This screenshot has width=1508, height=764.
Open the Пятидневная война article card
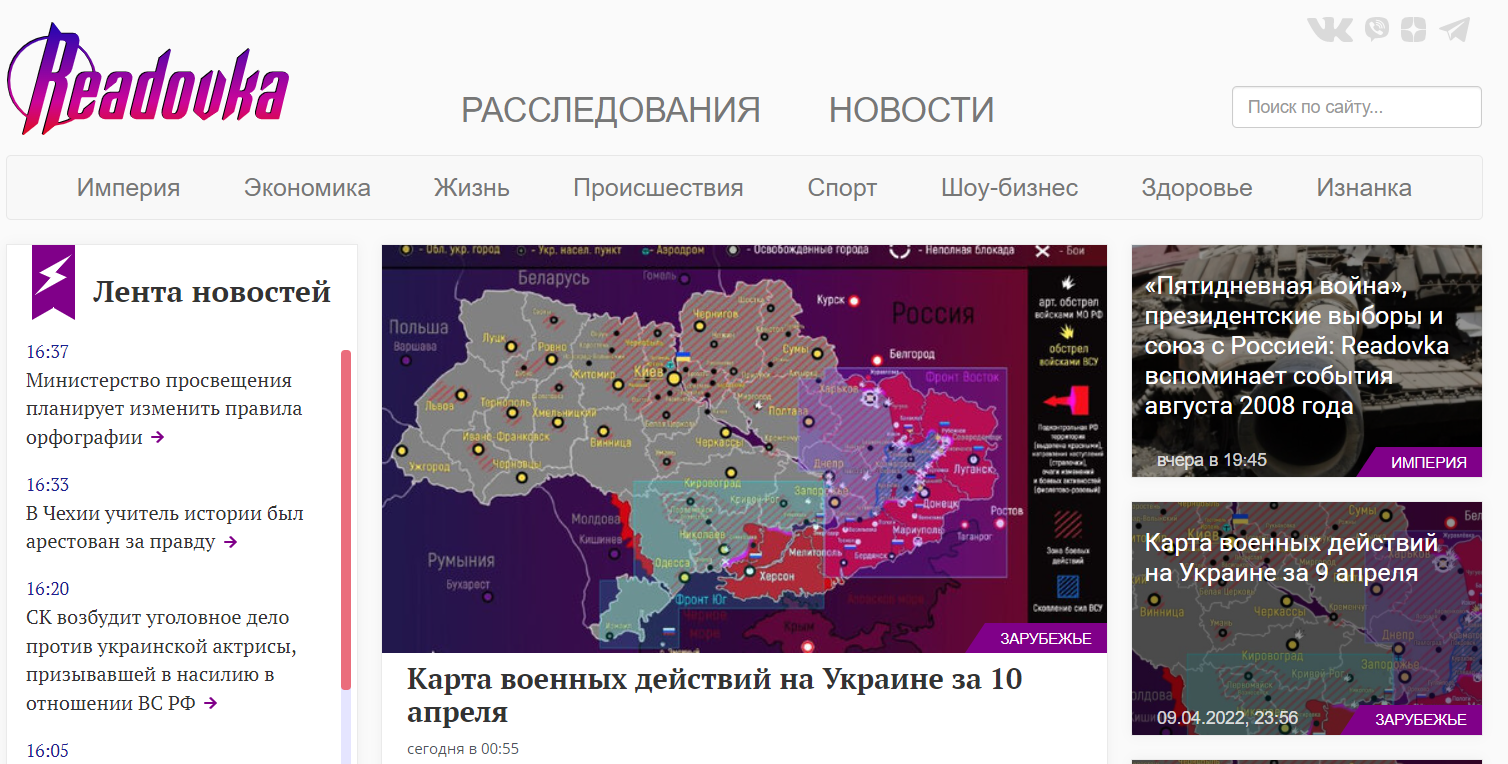click(1307, 360)
